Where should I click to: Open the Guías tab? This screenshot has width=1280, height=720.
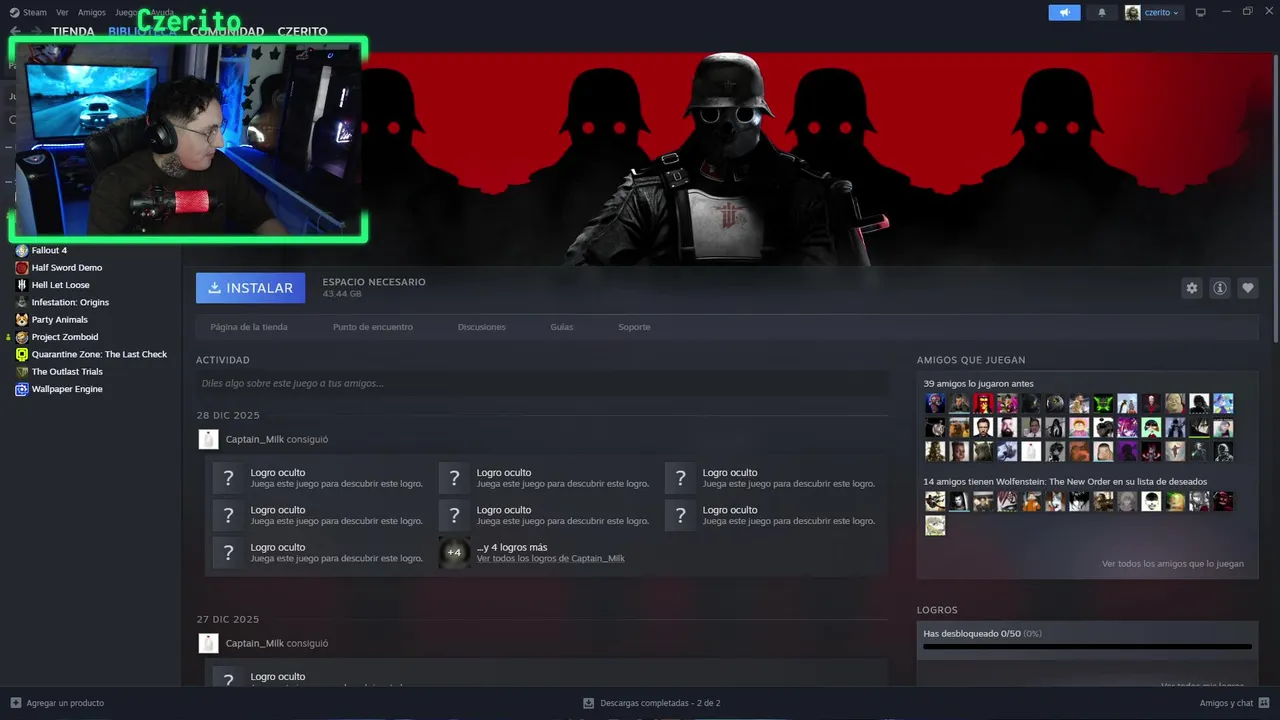point(561,327)
